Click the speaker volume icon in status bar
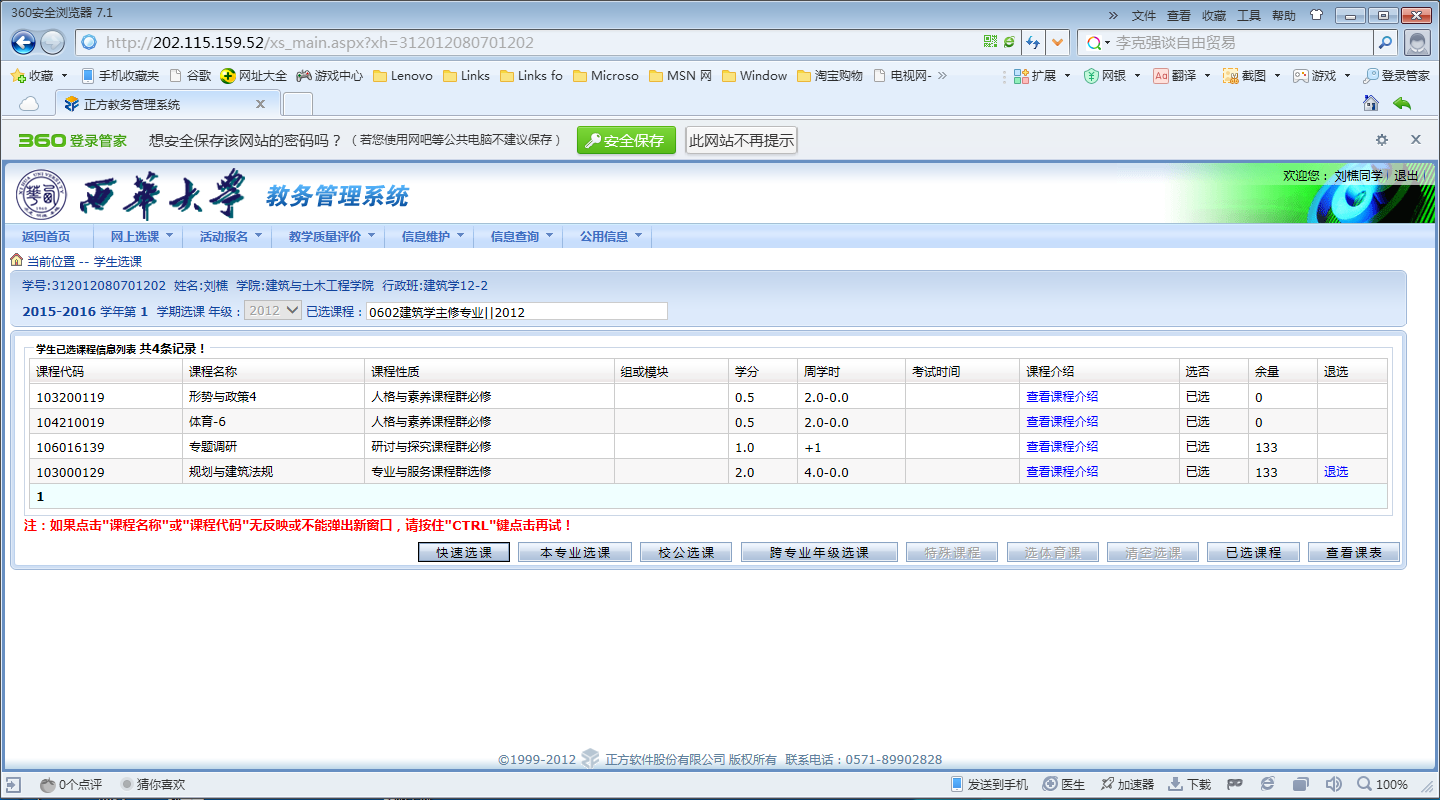 (x=1333, y=784)
